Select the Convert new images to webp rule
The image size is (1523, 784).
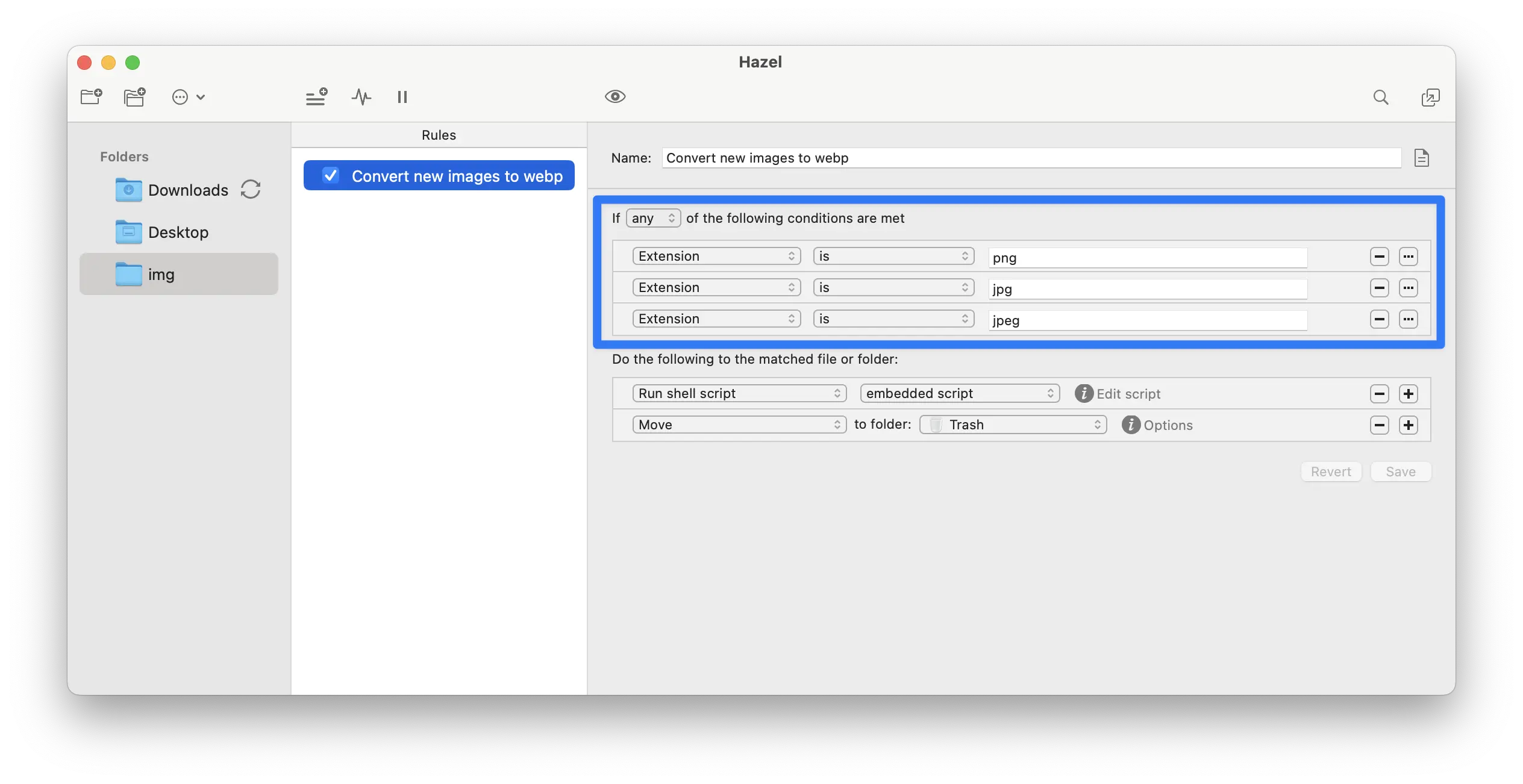click(439, 175)
